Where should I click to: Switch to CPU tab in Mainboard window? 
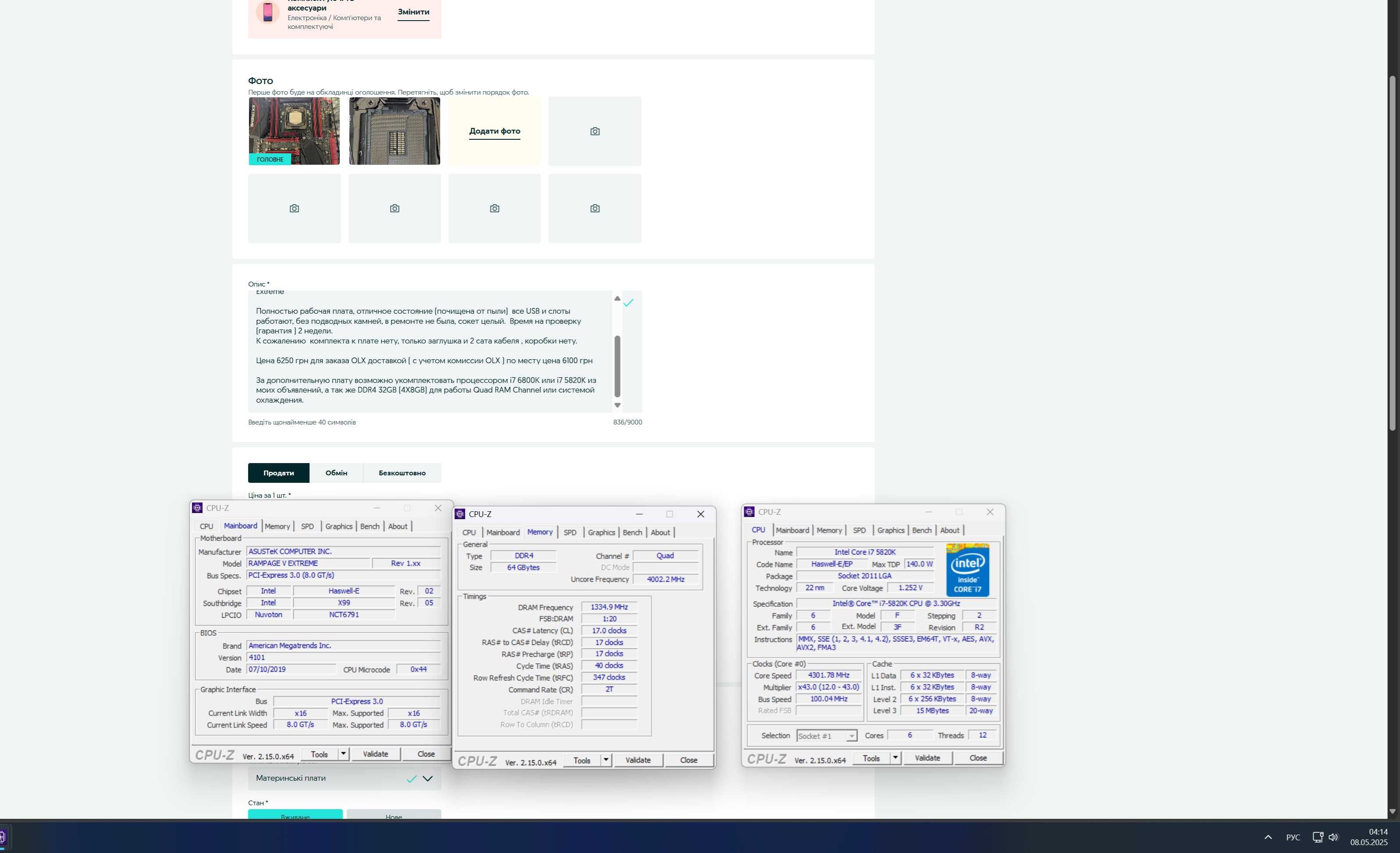click(x=206, y=527)
